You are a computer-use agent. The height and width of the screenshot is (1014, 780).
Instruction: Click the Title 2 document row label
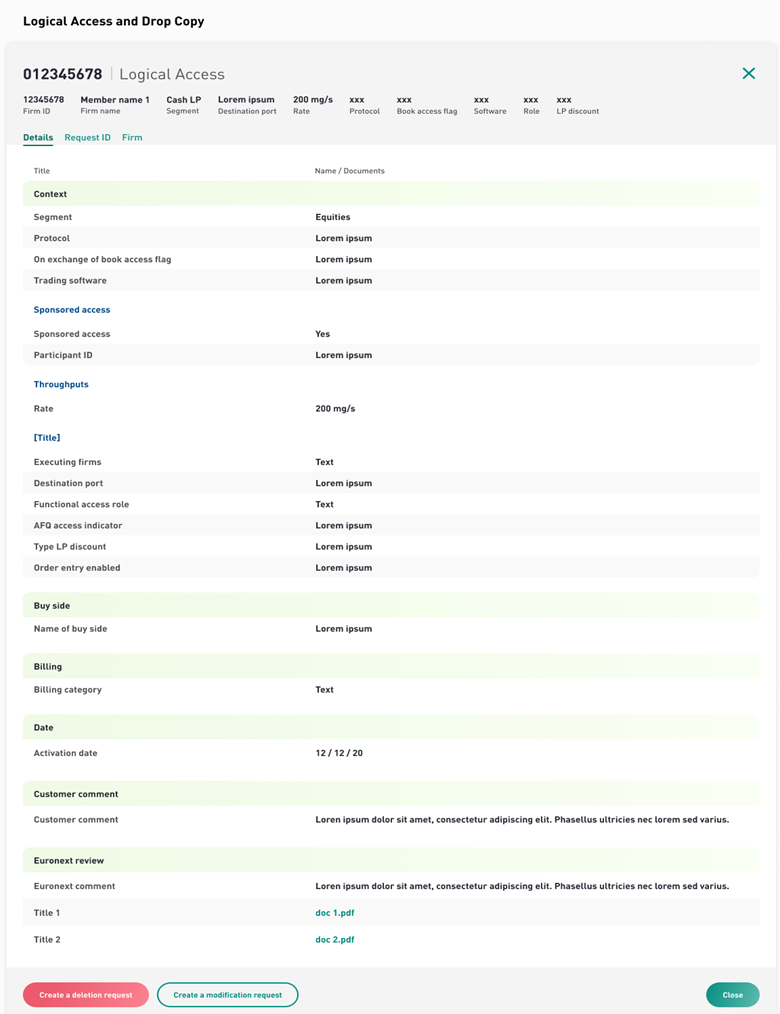coord(47,939)
